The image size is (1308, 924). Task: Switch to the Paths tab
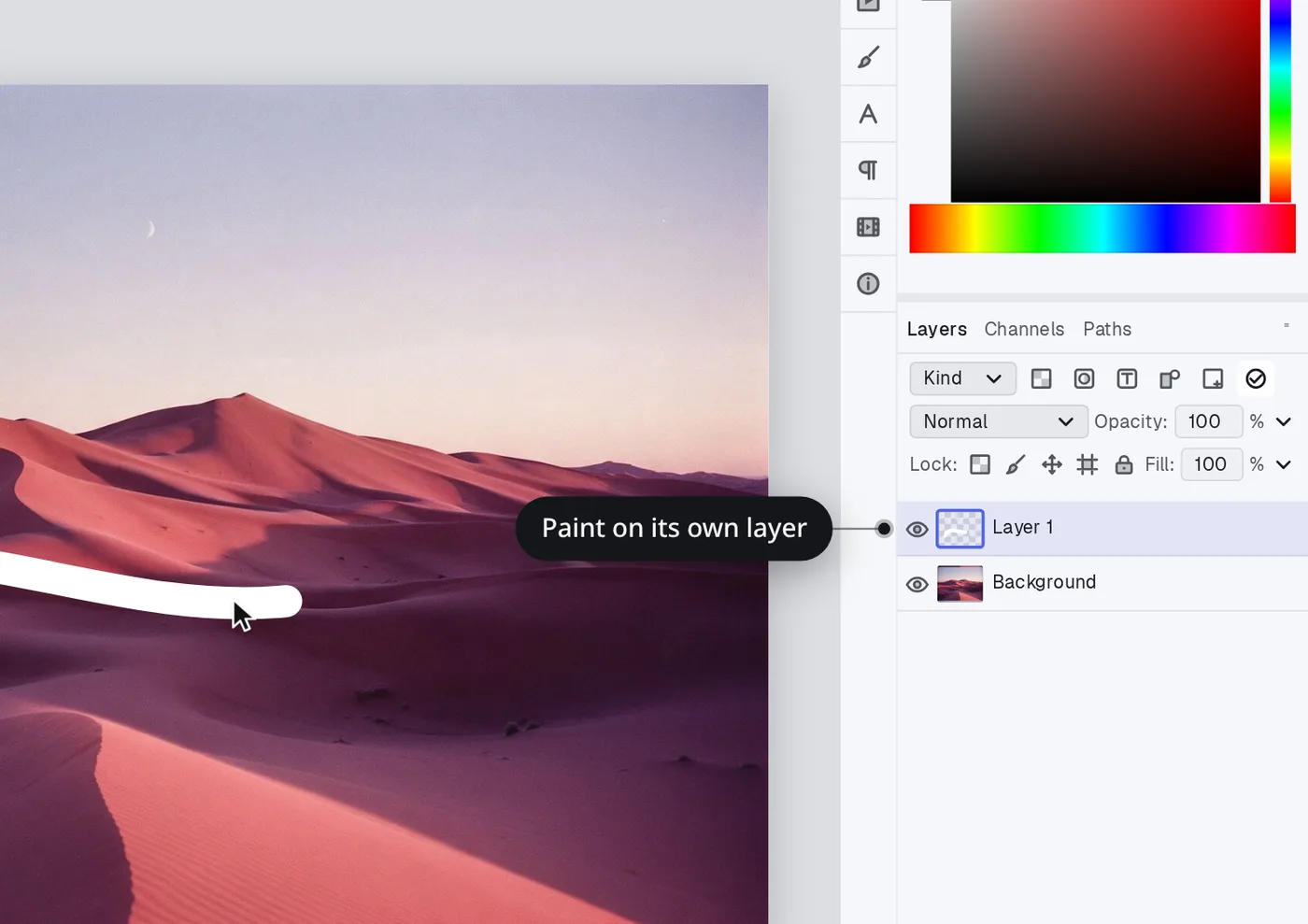1107,329
